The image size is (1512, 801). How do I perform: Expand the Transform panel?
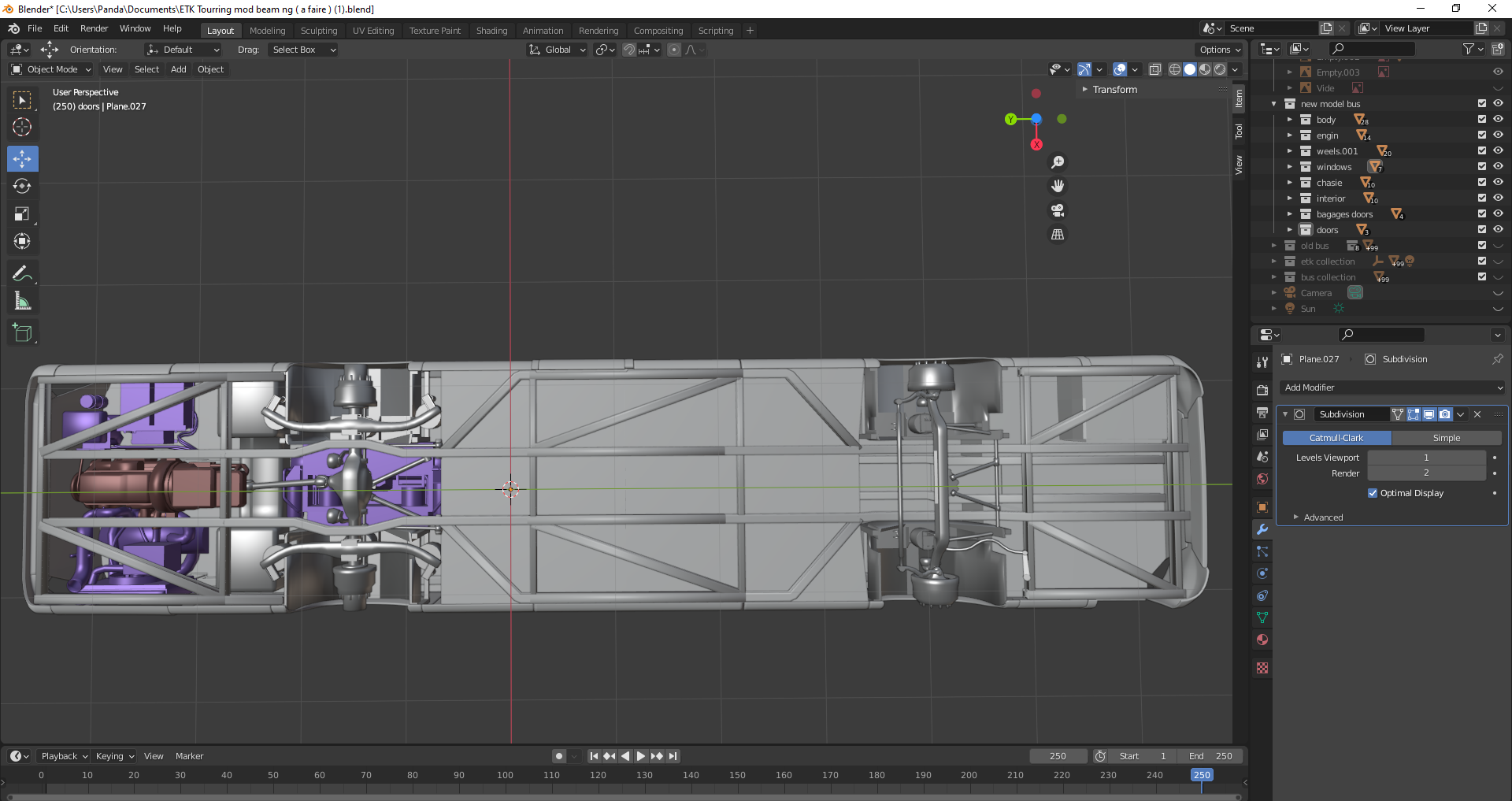pos(1115,90)
